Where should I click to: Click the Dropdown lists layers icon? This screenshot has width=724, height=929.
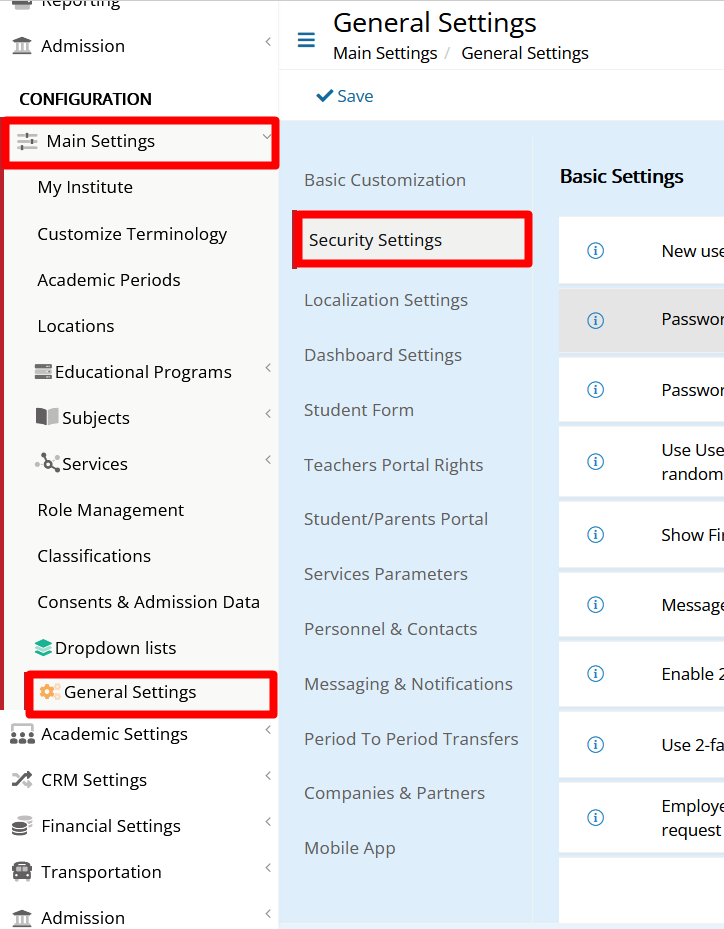click(43, 648)
